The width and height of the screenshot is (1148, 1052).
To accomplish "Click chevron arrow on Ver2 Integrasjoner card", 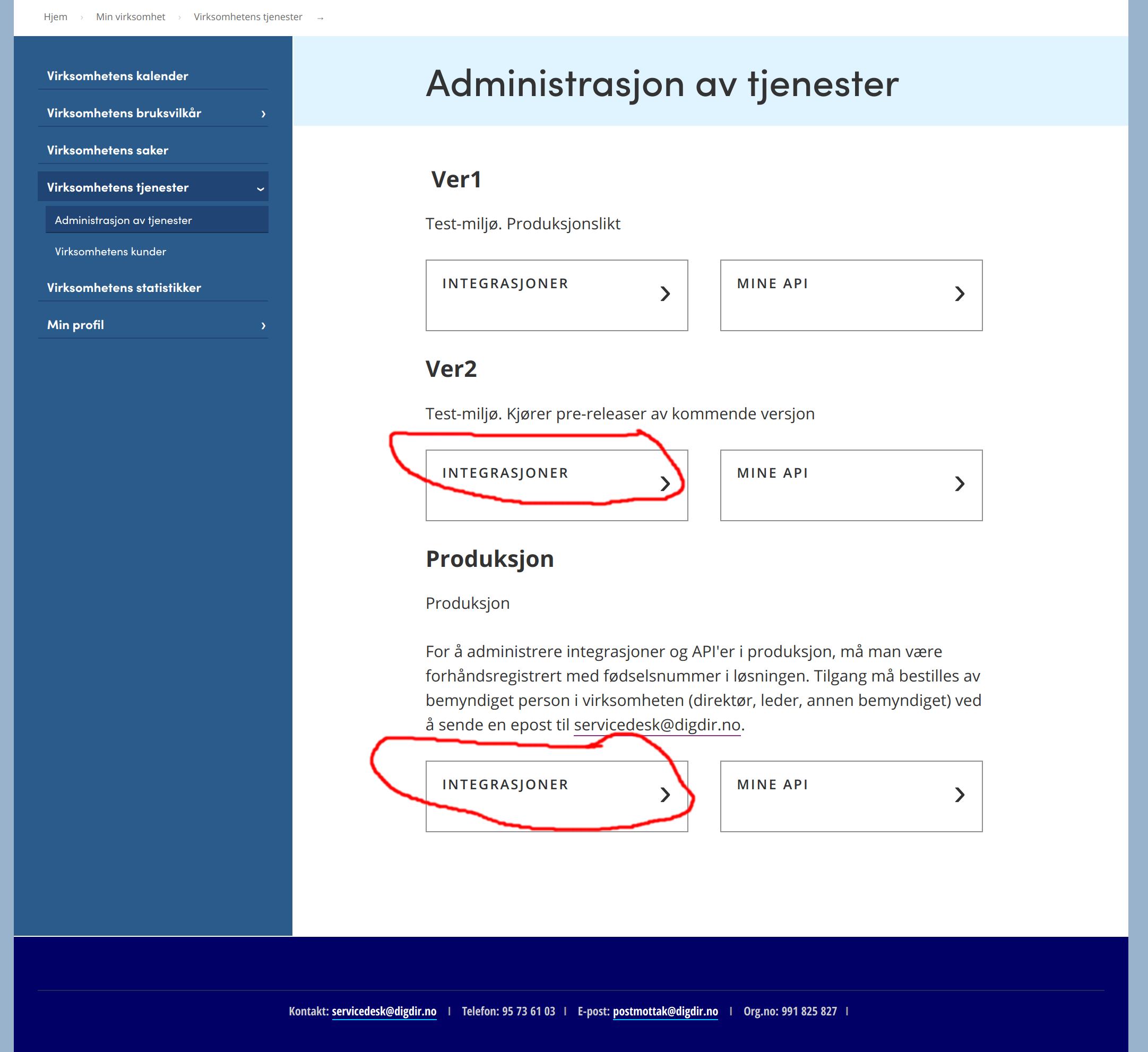I will [664, 484].
